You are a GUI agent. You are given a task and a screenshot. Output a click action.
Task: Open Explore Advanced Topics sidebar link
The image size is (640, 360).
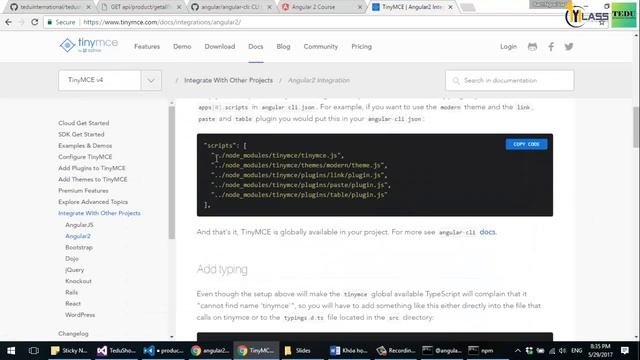[x=93, y=202]
